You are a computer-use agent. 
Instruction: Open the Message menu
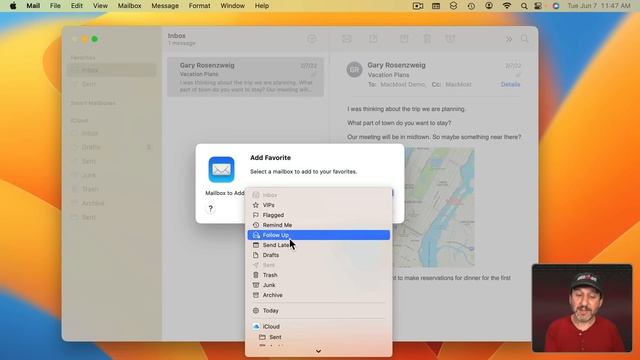click(165, 6)
